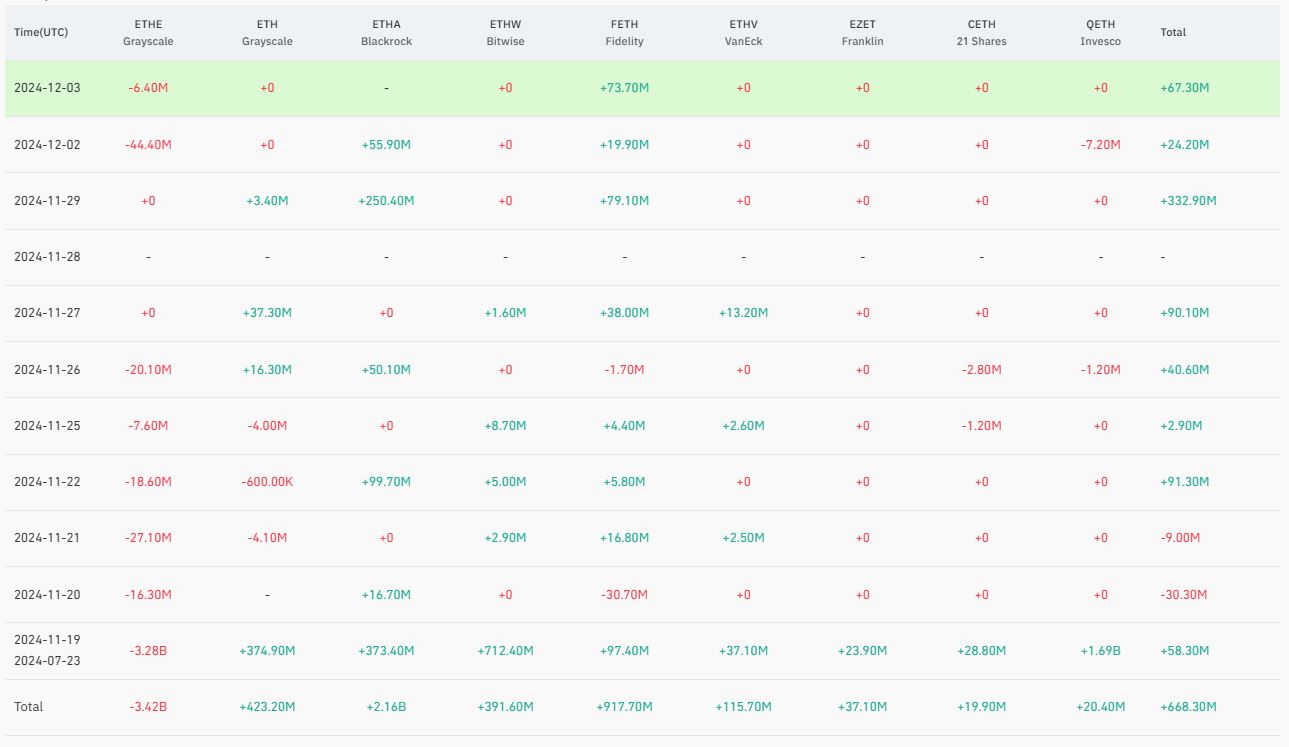
Task: Click the +2.60M VanEck value
Action: (x=743, y=426)
